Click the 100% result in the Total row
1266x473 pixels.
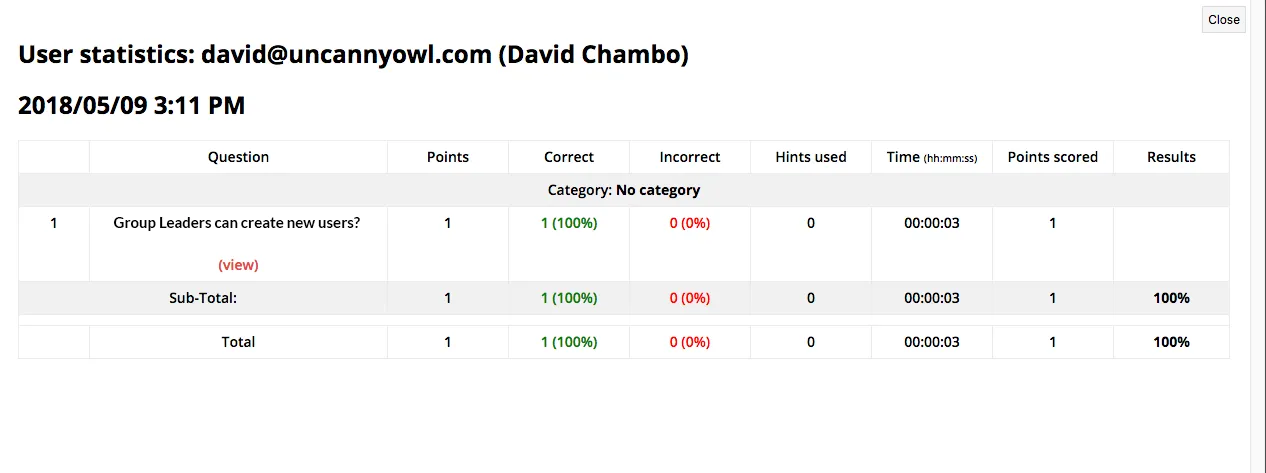tap(1171, 342)
